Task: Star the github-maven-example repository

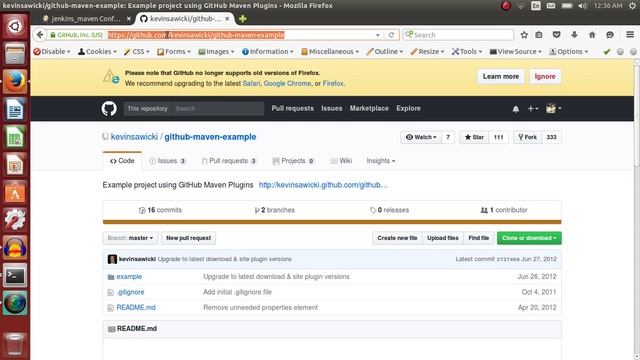Action: pyautogui.click(x=474, y=137)
